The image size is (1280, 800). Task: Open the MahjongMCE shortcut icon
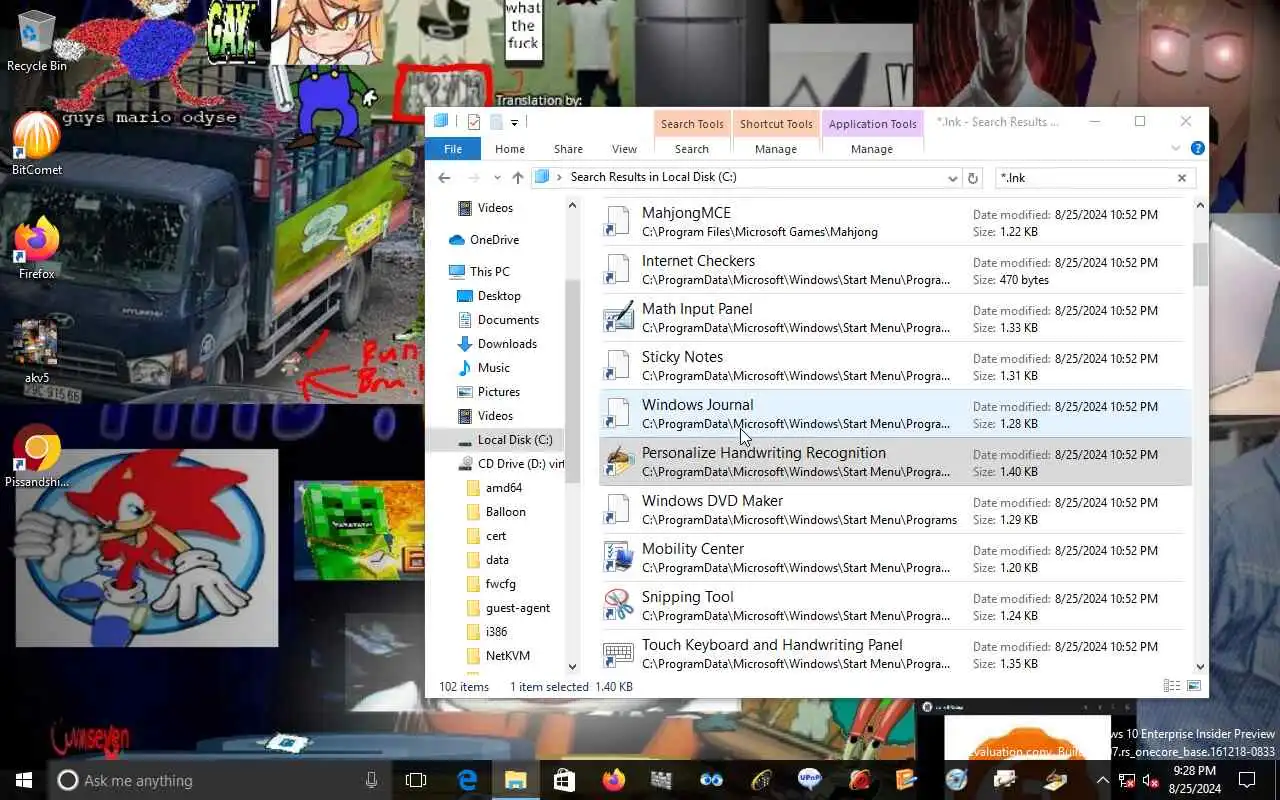click(619, 222)
